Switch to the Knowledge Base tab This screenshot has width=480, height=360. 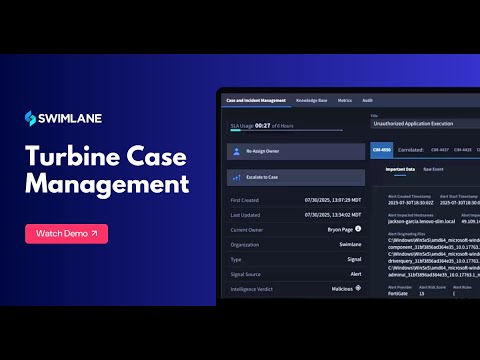click(x=312, y=100)
